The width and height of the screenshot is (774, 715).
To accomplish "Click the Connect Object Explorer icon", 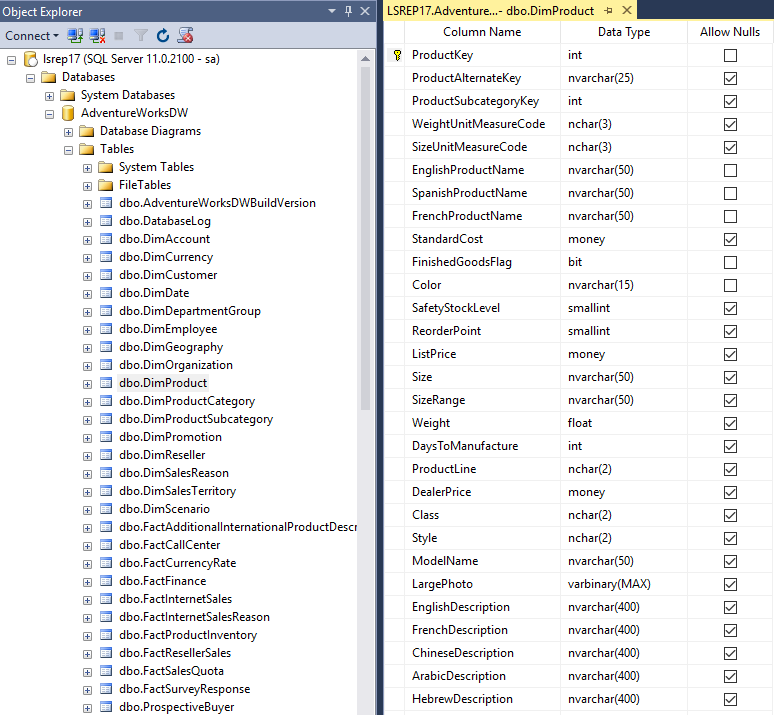I will pyautogui.click(x=75, y=35).
